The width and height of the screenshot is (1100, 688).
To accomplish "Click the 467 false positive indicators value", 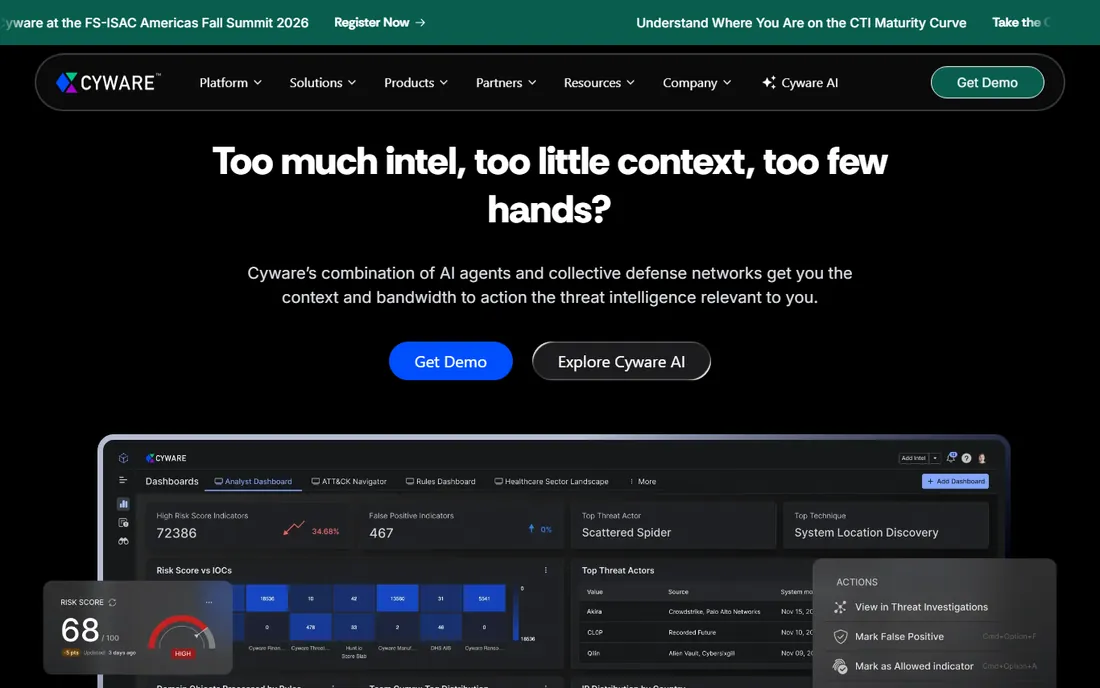I will pos(382,534).
